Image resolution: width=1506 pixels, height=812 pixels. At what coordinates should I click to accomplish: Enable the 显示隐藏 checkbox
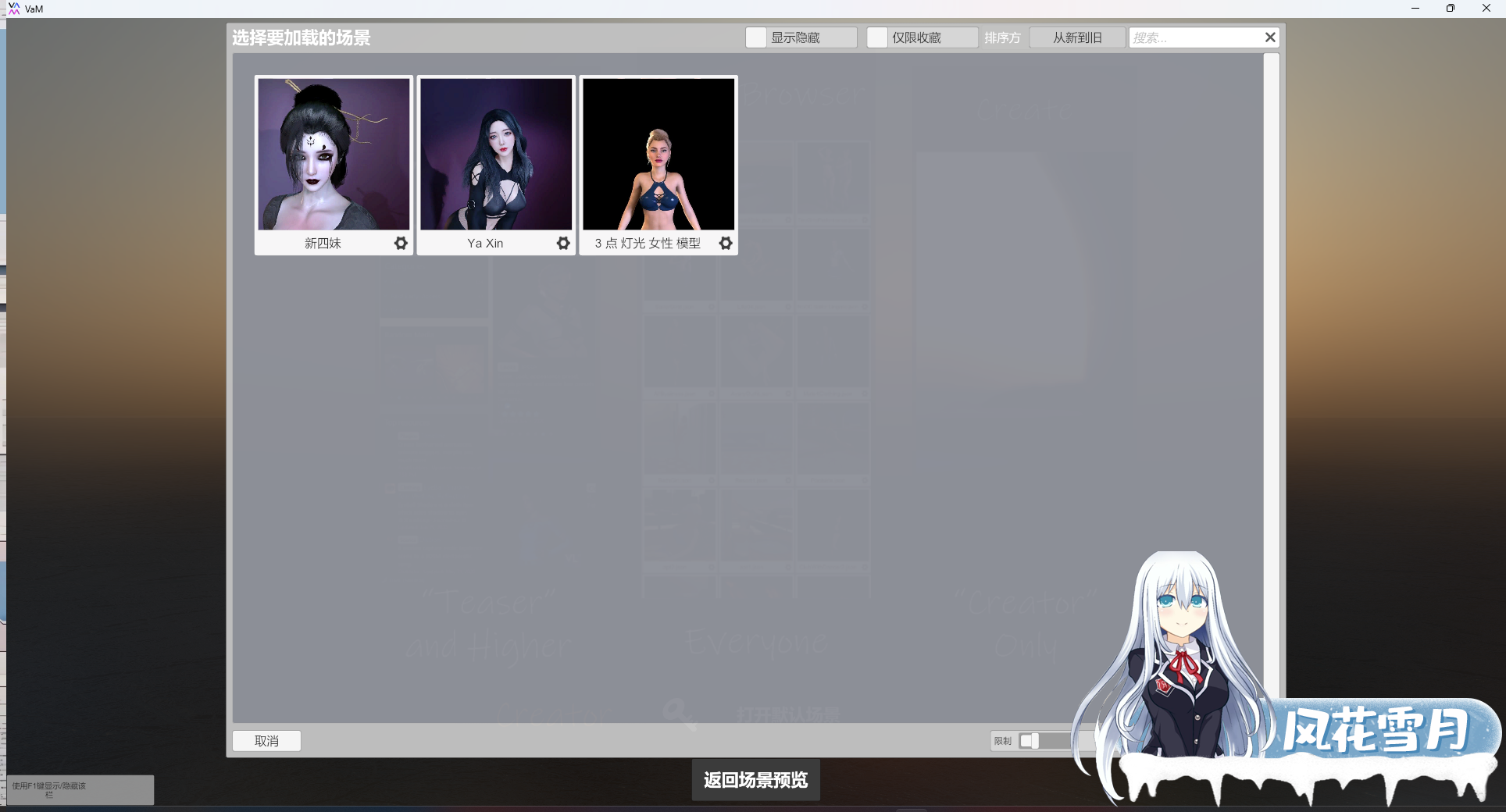(756, 37)
